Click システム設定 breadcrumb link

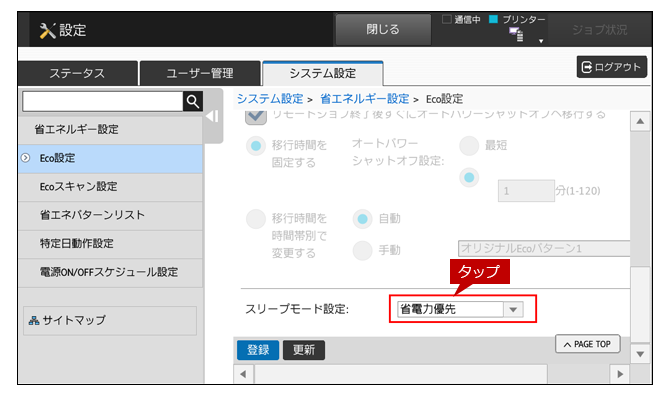point(270,99)
